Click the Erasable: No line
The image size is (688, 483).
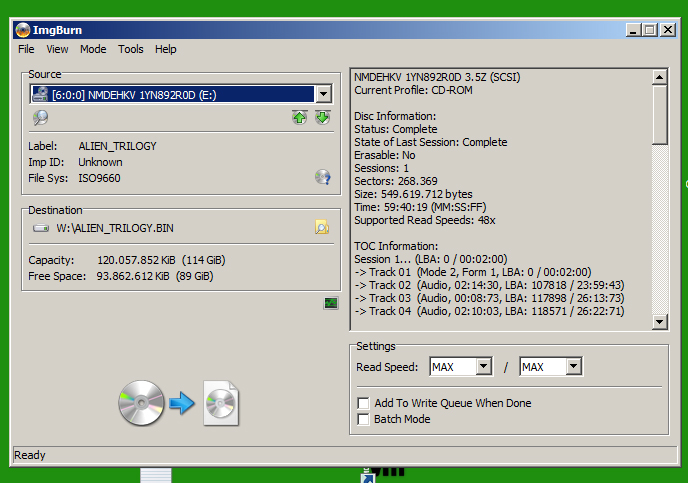[384, 155]
